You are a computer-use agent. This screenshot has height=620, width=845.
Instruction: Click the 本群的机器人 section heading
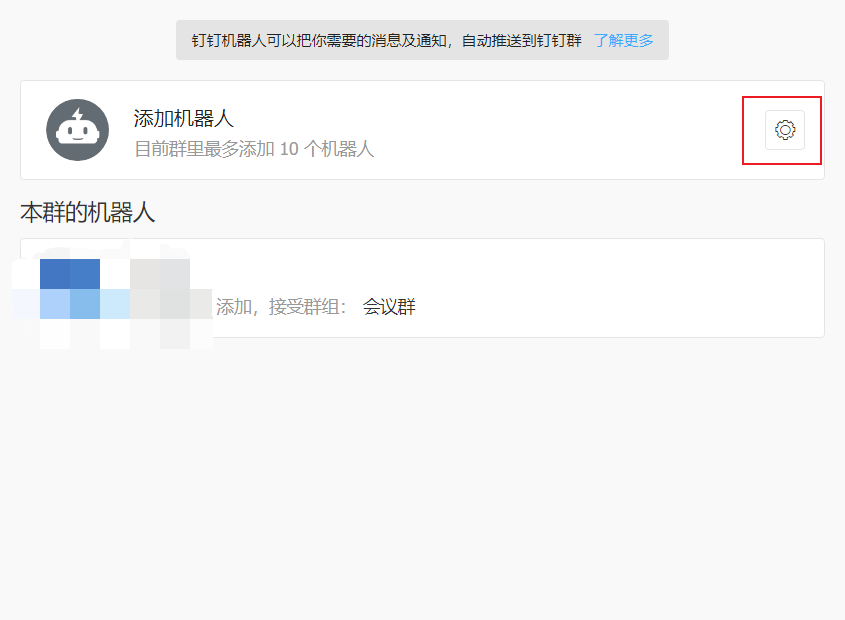88,212
